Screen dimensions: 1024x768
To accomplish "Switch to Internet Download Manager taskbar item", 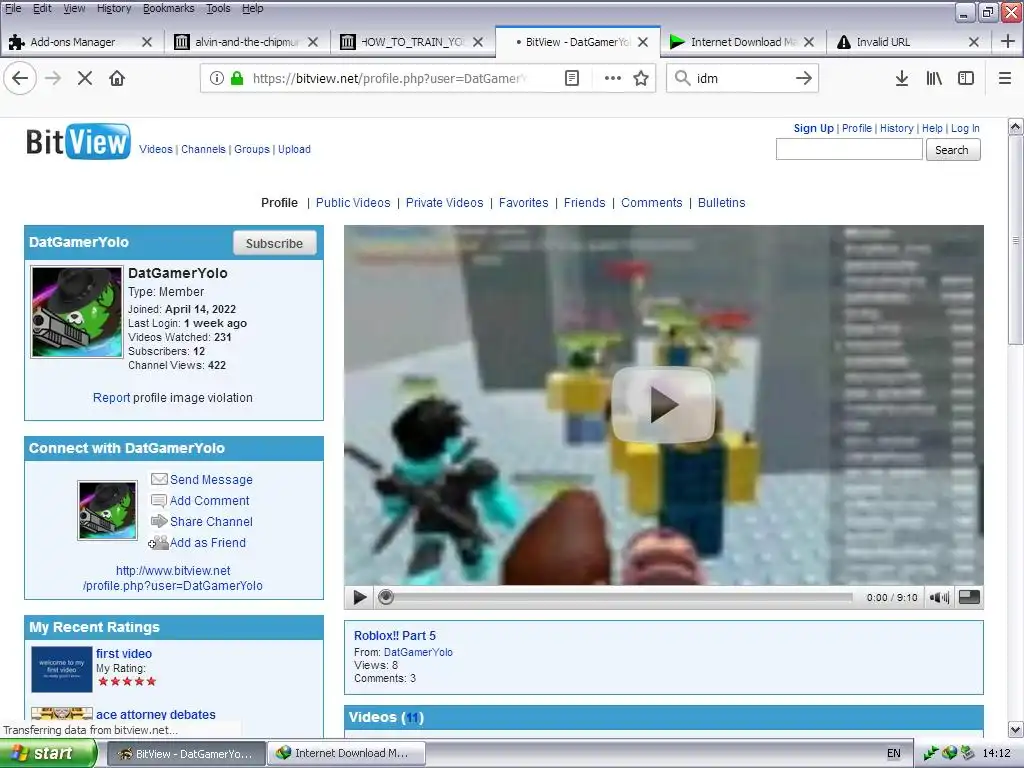I will pyautogui.click(x=345, y=754).
